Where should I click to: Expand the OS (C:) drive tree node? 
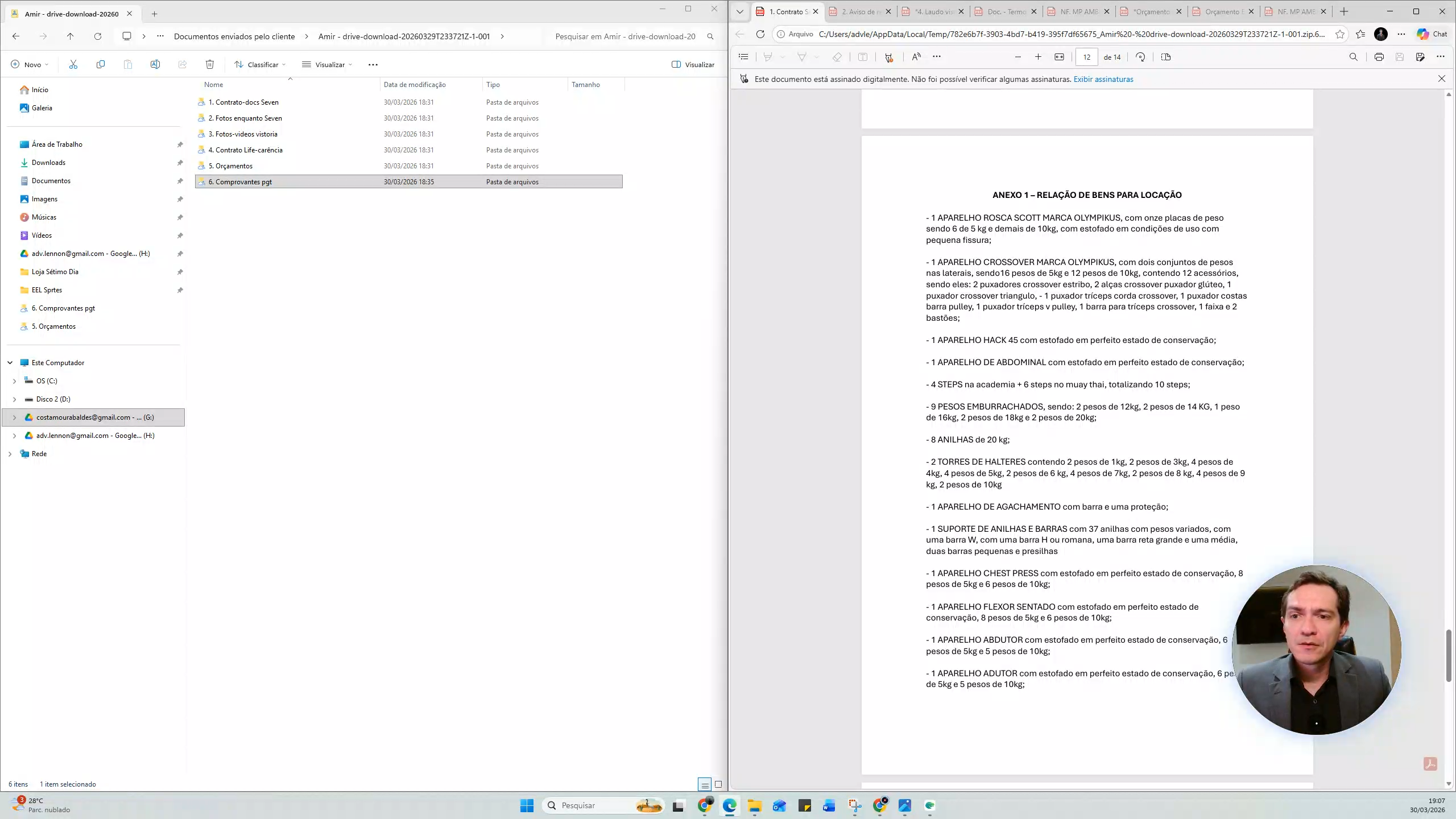(14, 381)
